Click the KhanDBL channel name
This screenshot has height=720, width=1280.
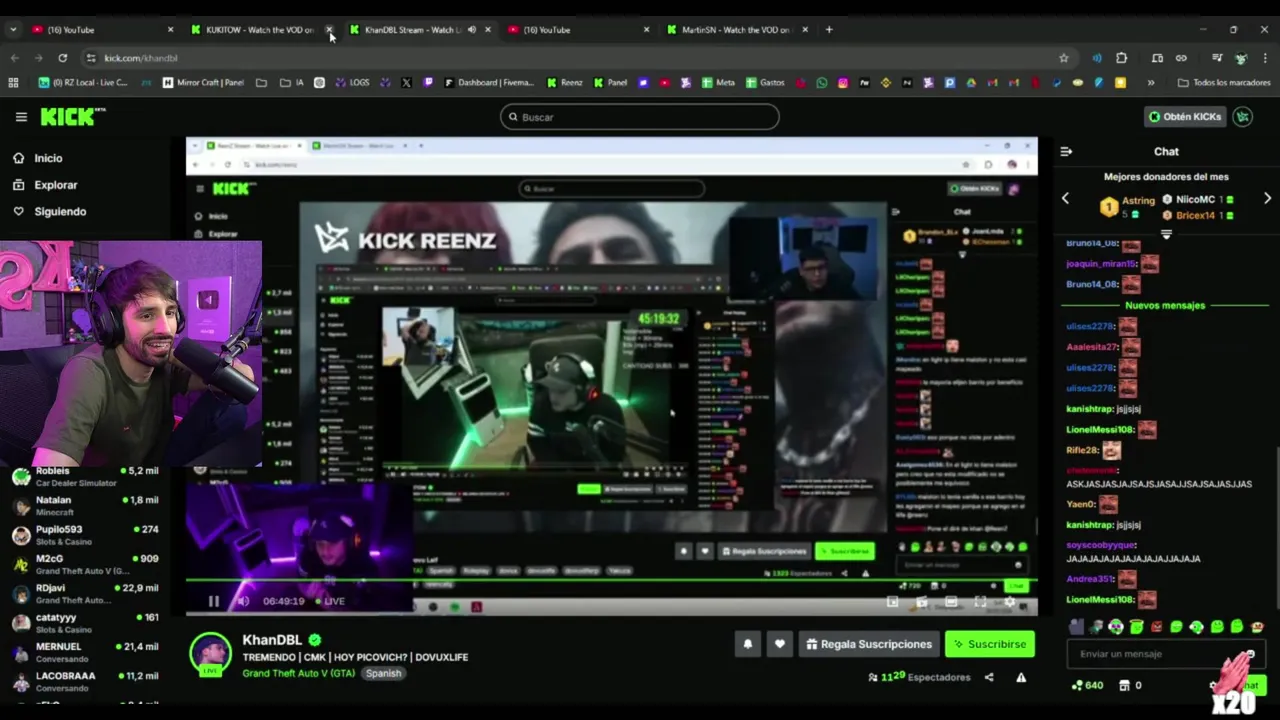tap(272, 640)
